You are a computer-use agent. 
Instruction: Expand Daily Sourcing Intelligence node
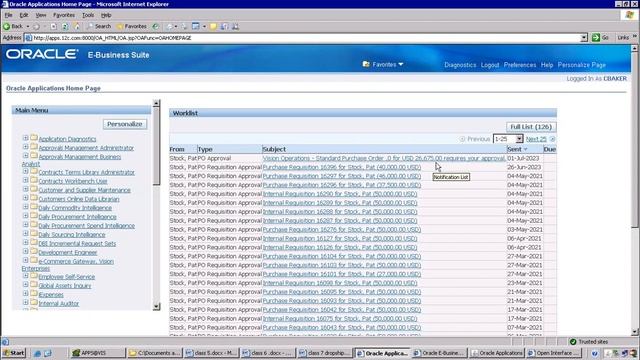25,233
